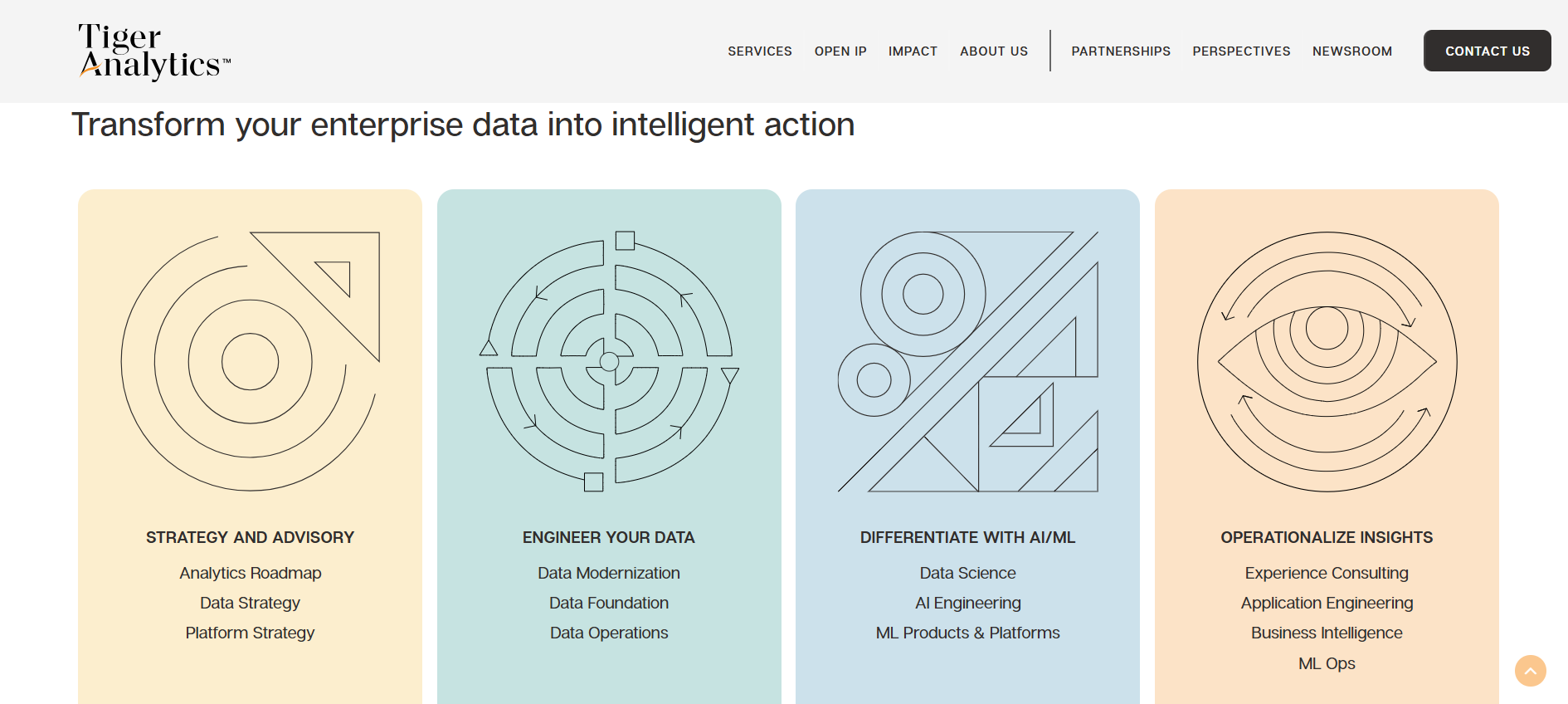The width and height of the screenshot is (1568, 704).
Task: Click the circular maze data illustration
Action: (609, 361)
